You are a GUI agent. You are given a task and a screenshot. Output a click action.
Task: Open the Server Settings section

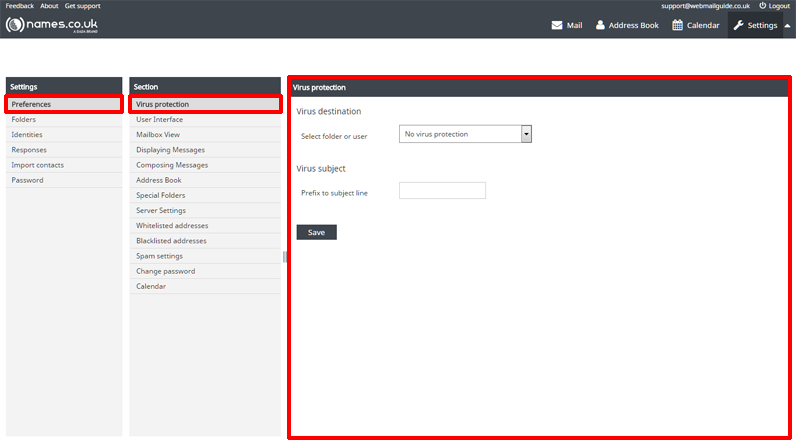point(161,210)
